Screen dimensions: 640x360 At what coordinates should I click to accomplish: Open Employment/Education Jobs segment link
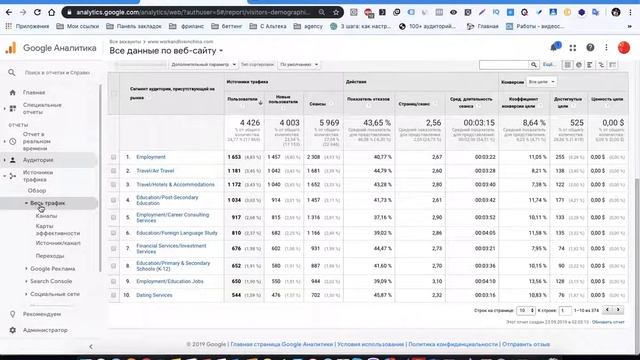169,281
